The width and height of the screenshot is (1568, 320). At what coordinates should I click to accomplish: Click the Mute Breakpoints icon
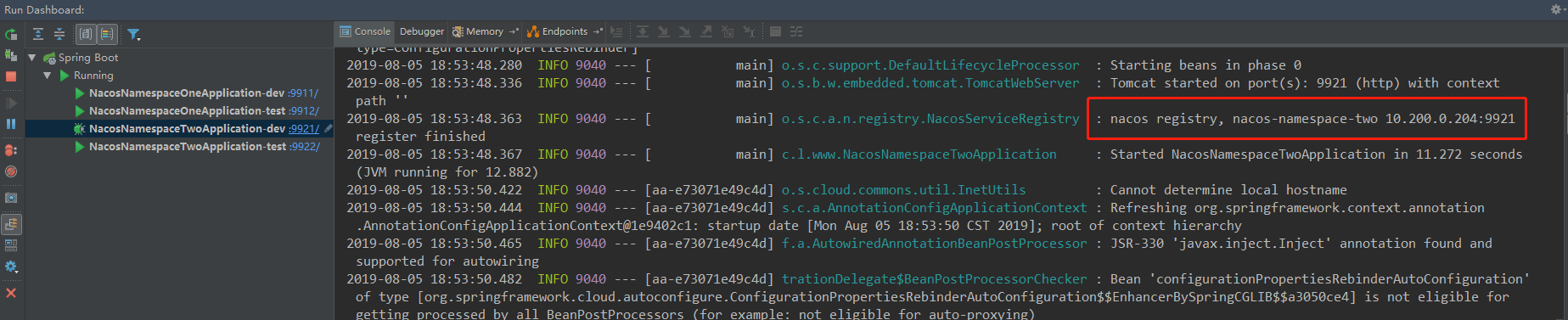[11, 171]
